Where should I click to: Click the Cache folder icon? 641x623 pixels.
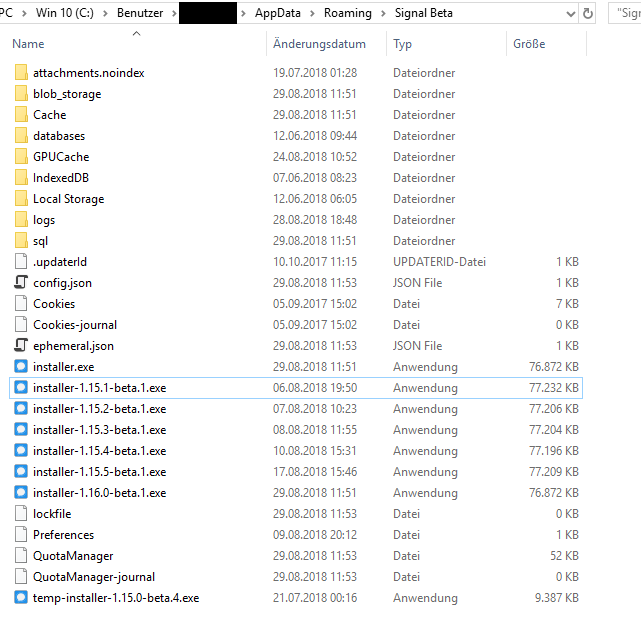click(x=21, y=115)
